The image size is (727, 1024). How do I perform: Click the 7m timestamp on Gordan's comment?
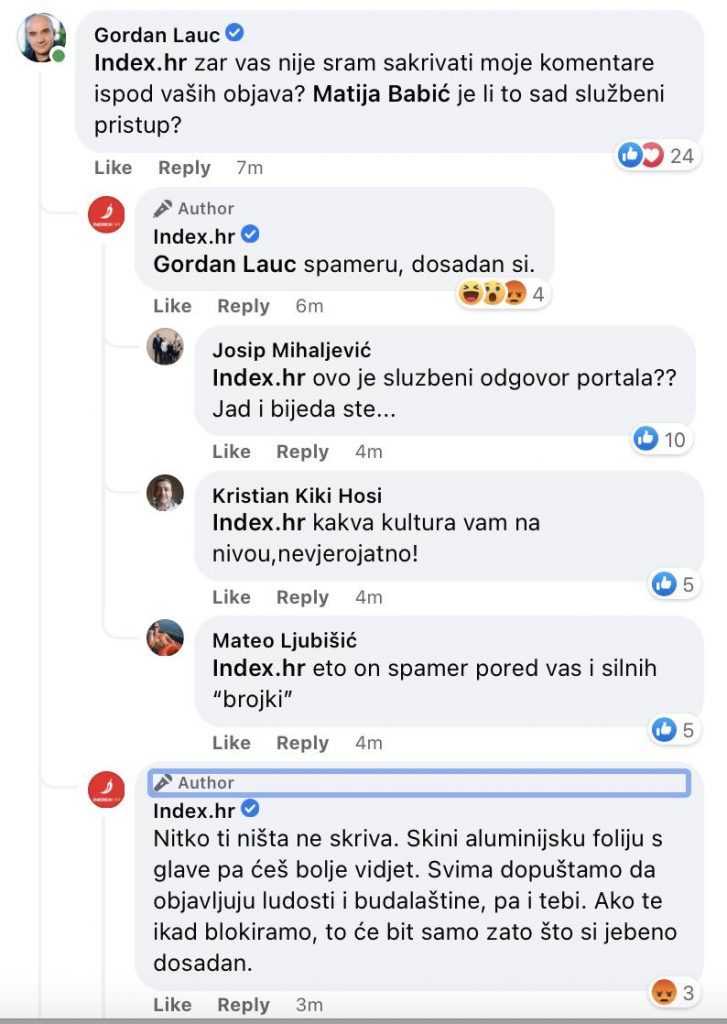(249, 168)
